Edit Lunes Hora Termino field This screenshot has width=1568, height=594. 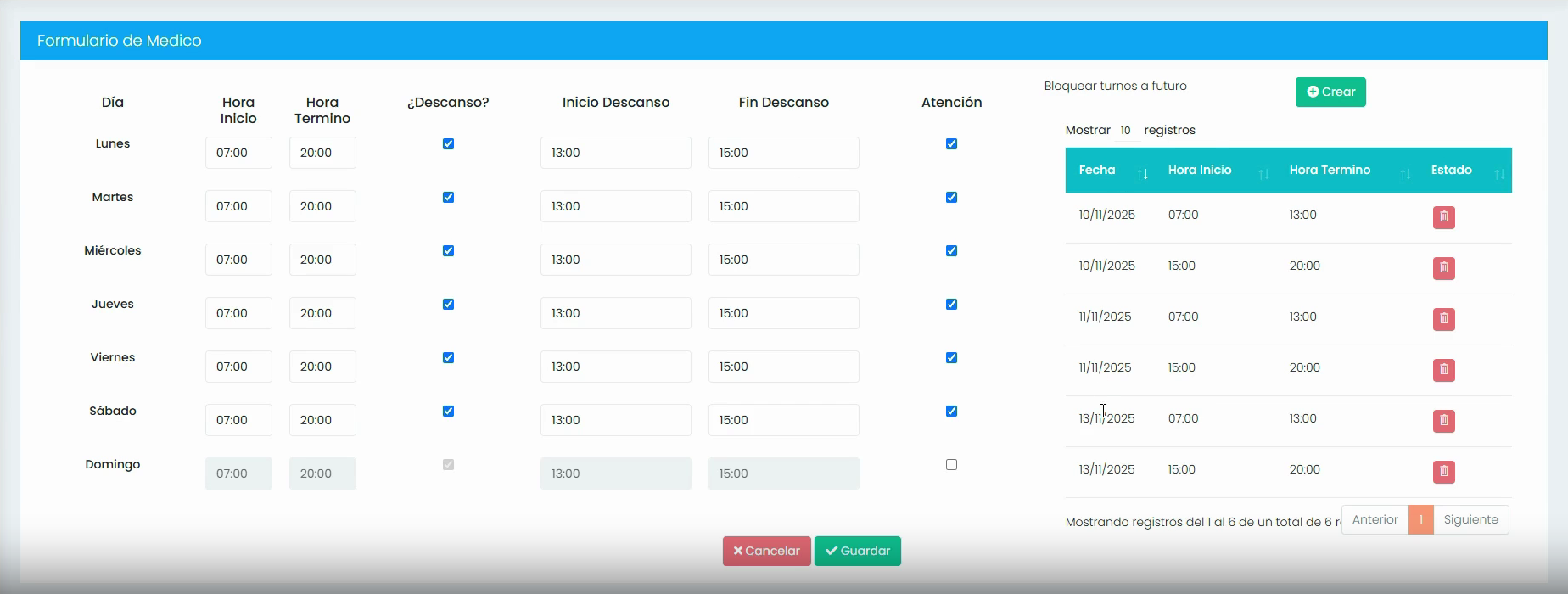point(322,153)
